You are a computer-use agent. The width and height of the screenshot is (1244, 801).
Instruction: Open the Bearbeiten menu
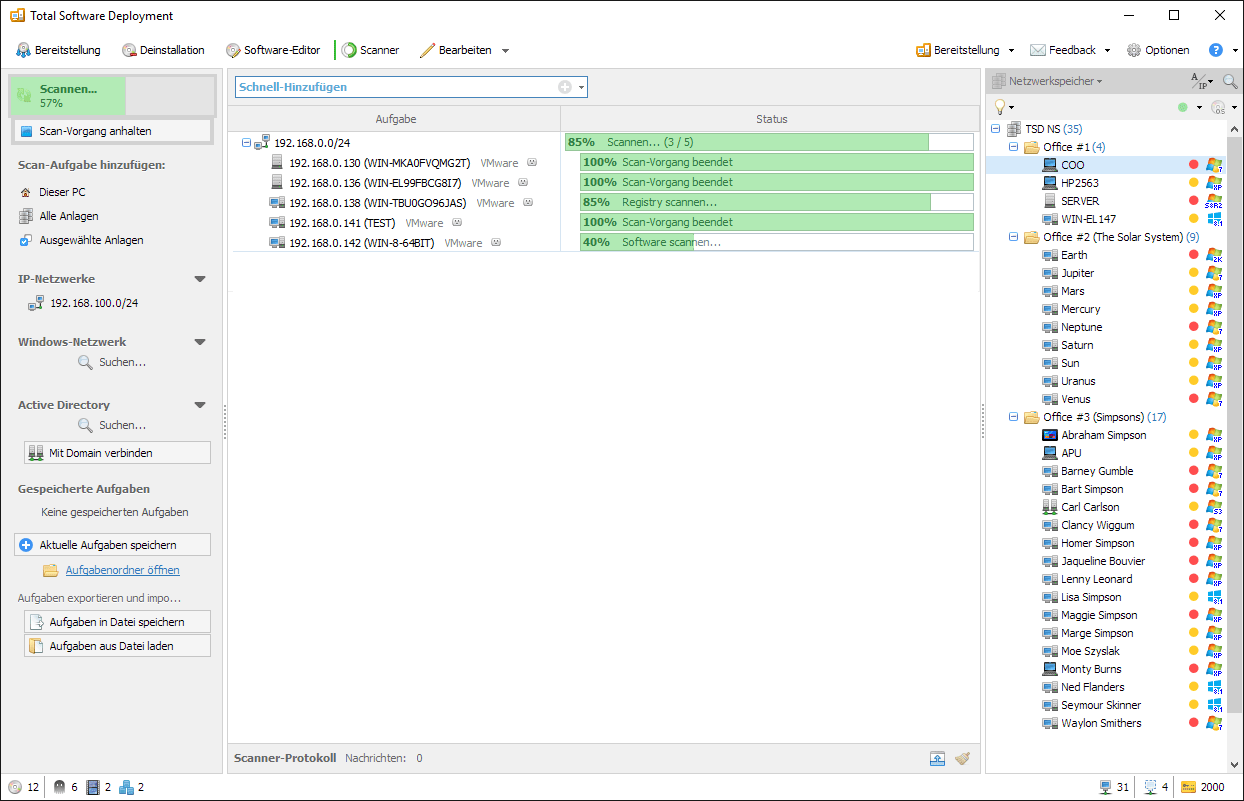(x=464, y=50)
